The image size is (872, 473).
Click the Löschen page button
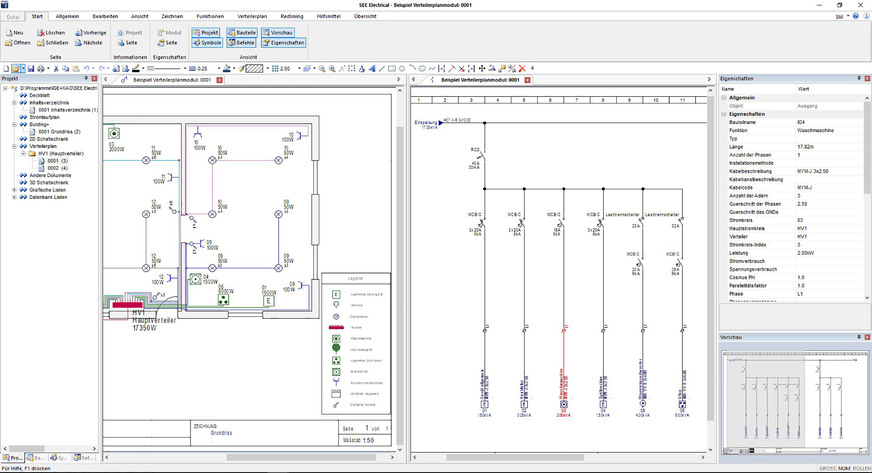55,33
